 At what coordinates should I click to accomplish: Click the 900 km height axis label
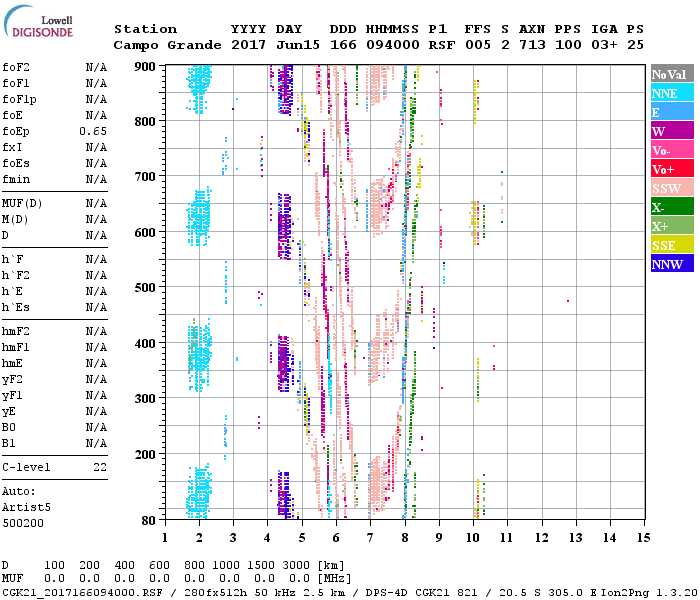(145, 67)
